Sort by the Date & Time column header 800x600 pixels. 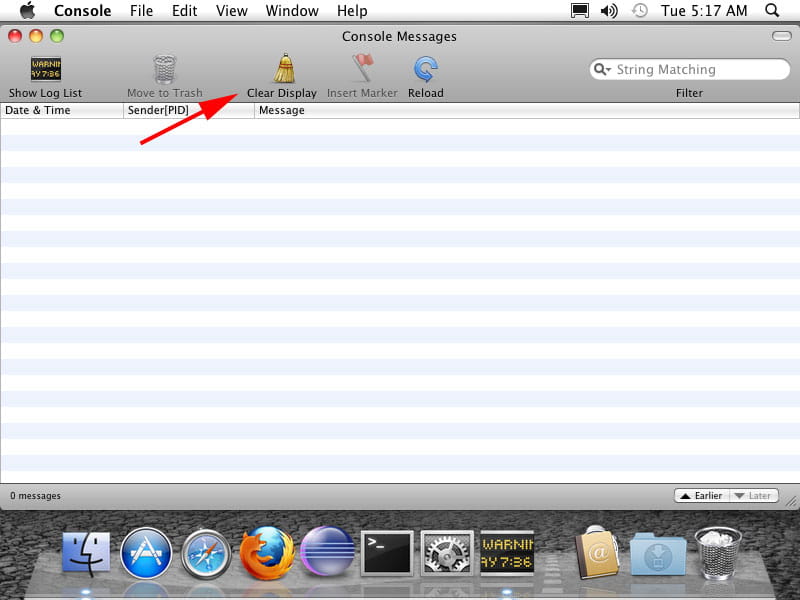click(x=62, y=110)
